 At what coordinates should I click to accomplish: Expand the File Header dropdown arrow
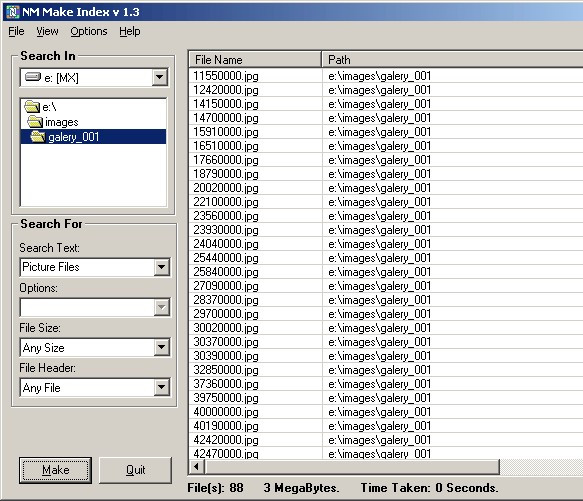162,387
